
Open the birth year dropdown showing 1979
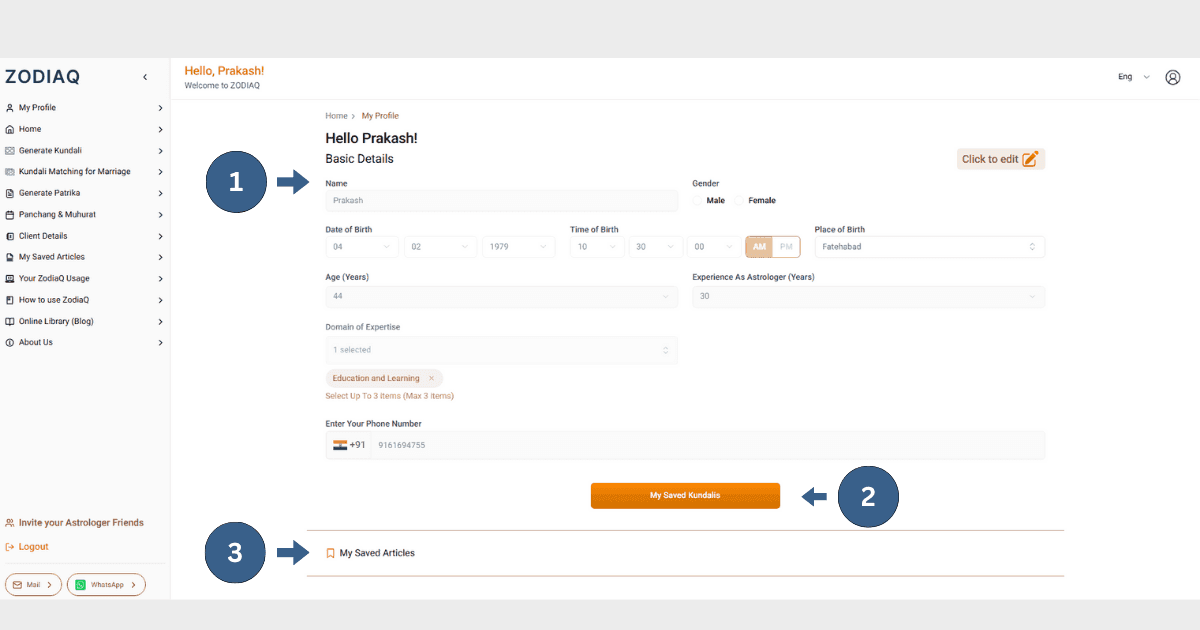pyautogui.click(x=518, y=247)
